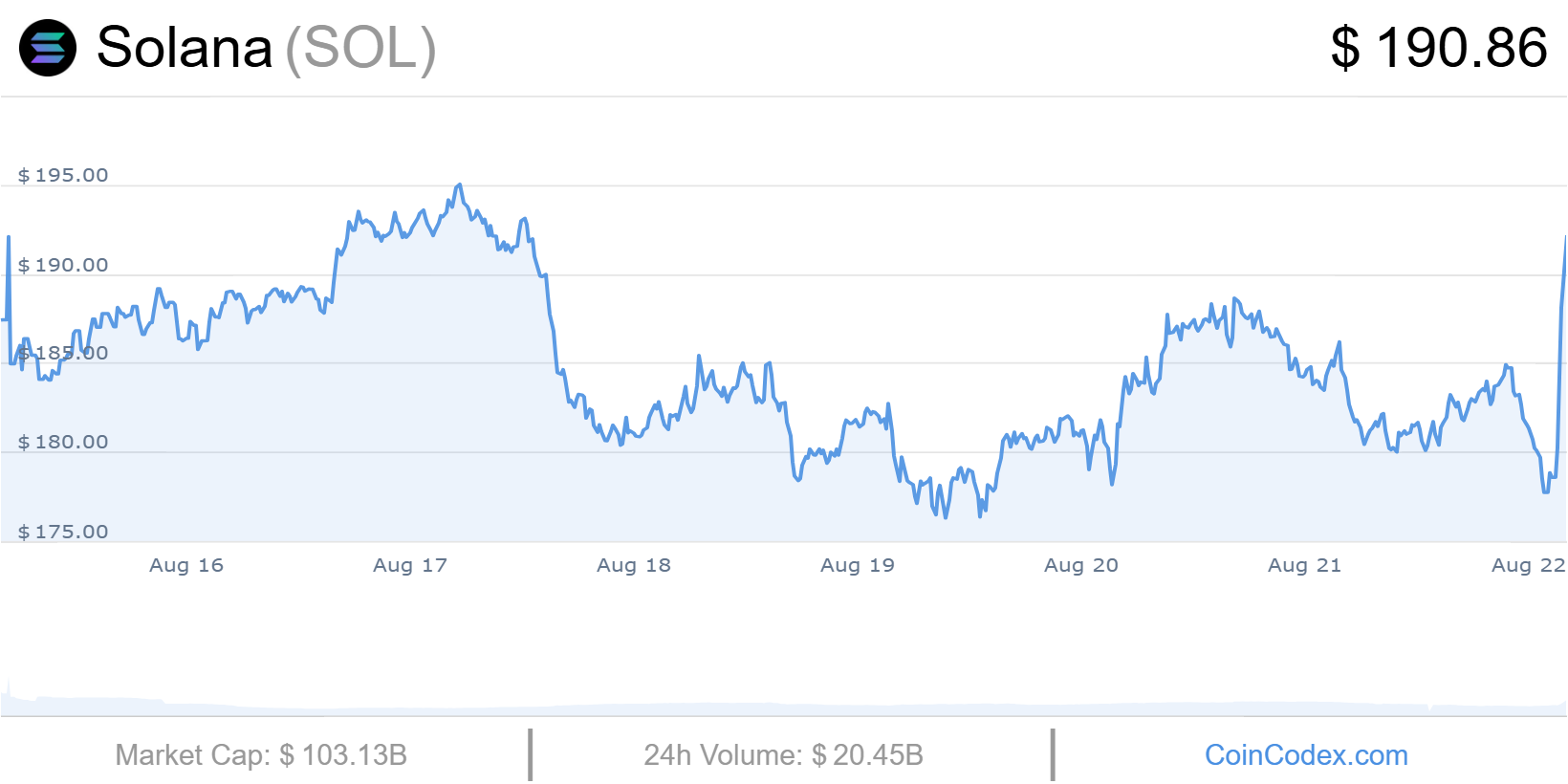
Task: Click the current price $ 190.86
Action: (1438, 48)
